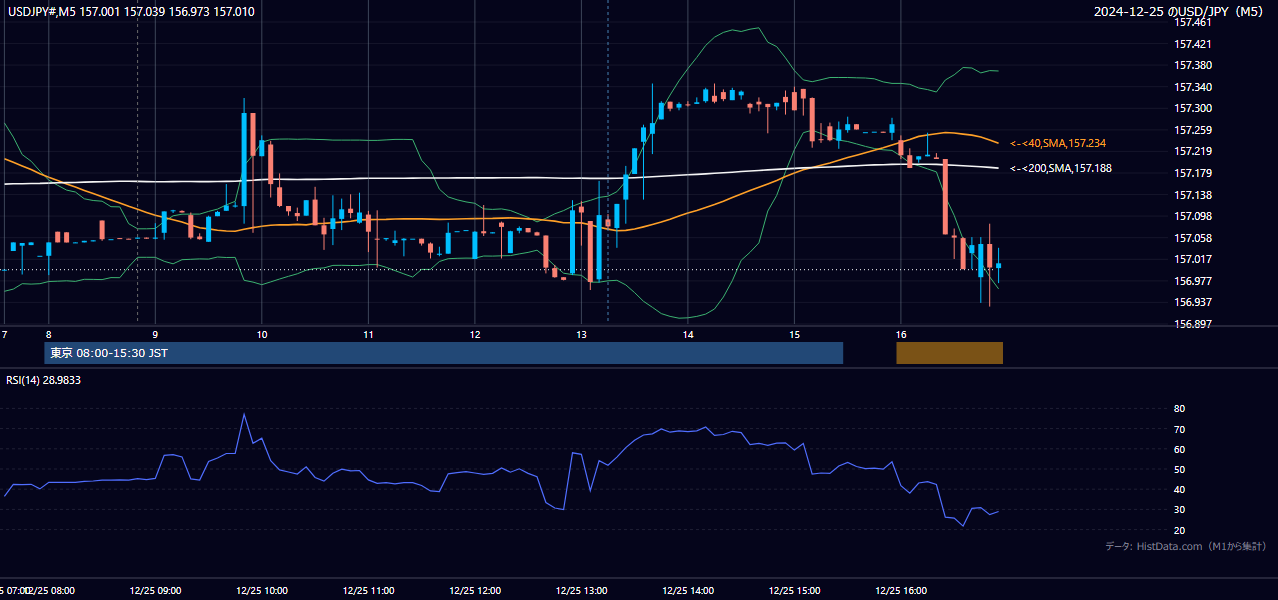Click hour marker 13 on chart axis

point(581,335)
